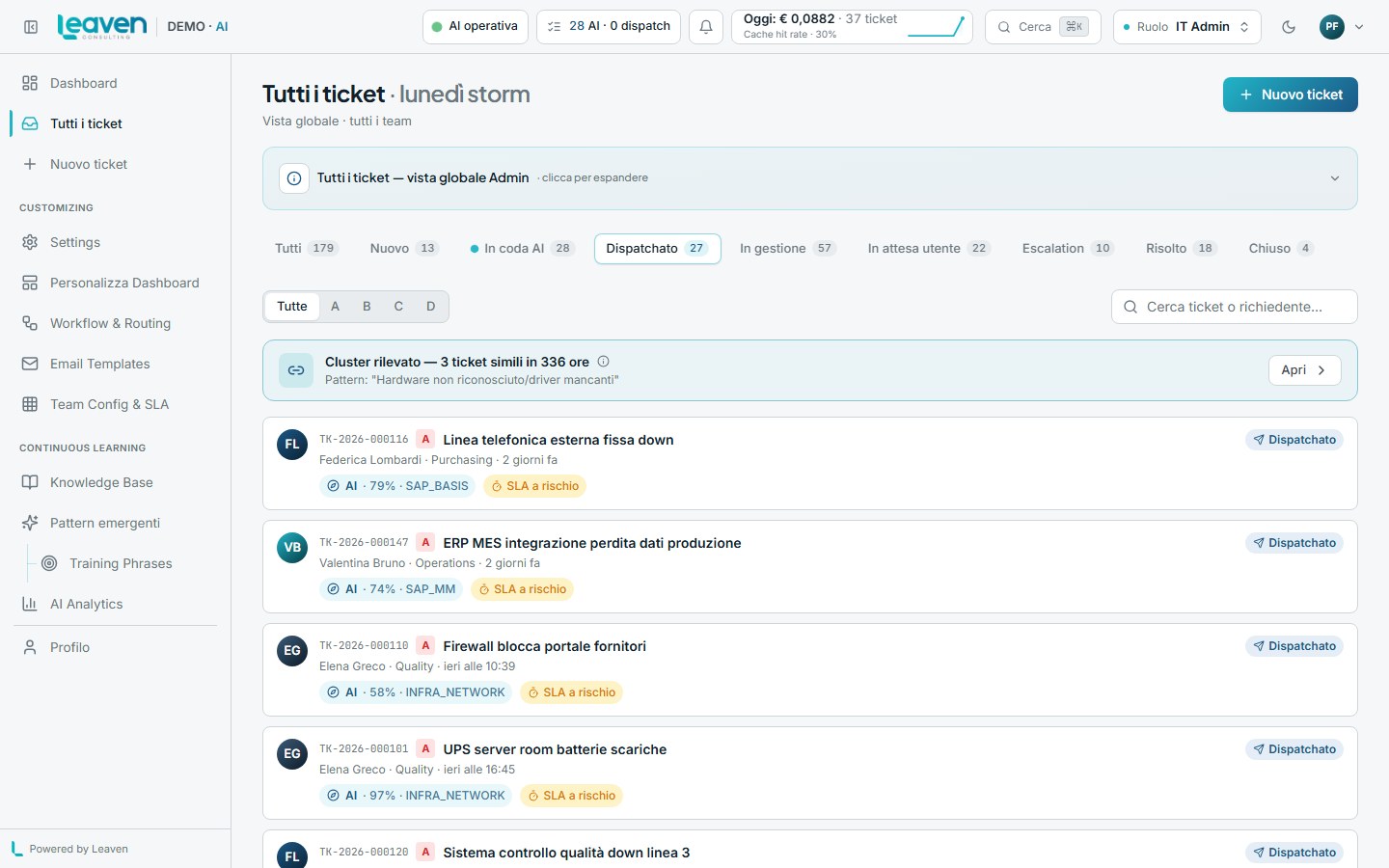This screenshot has width=1389, height=868.
Task: Click the FL avatar on ticket TK-2026-000116
Action: click(x=292, y=445)
